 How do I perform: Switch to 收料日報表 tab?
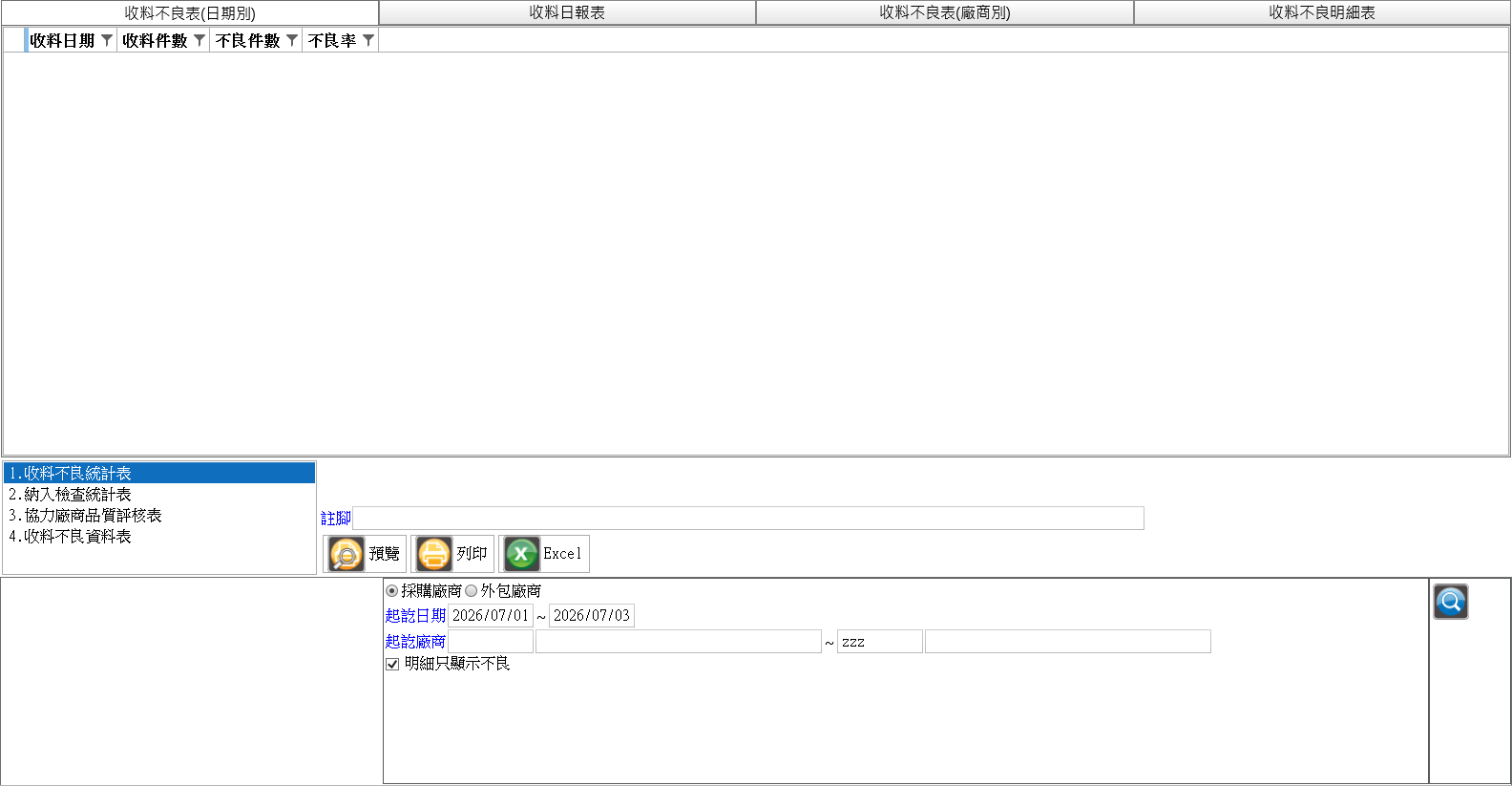(x=567, y=12)
